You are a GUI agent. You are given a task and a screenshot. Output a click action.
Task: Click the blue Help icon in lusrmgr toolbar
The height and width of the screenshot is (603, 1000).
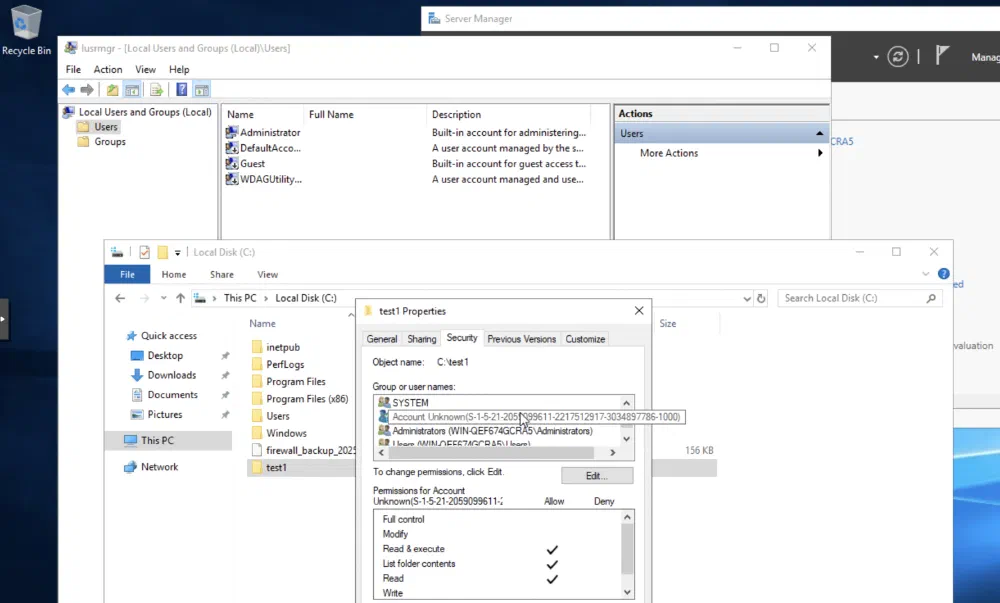point(182,90)
